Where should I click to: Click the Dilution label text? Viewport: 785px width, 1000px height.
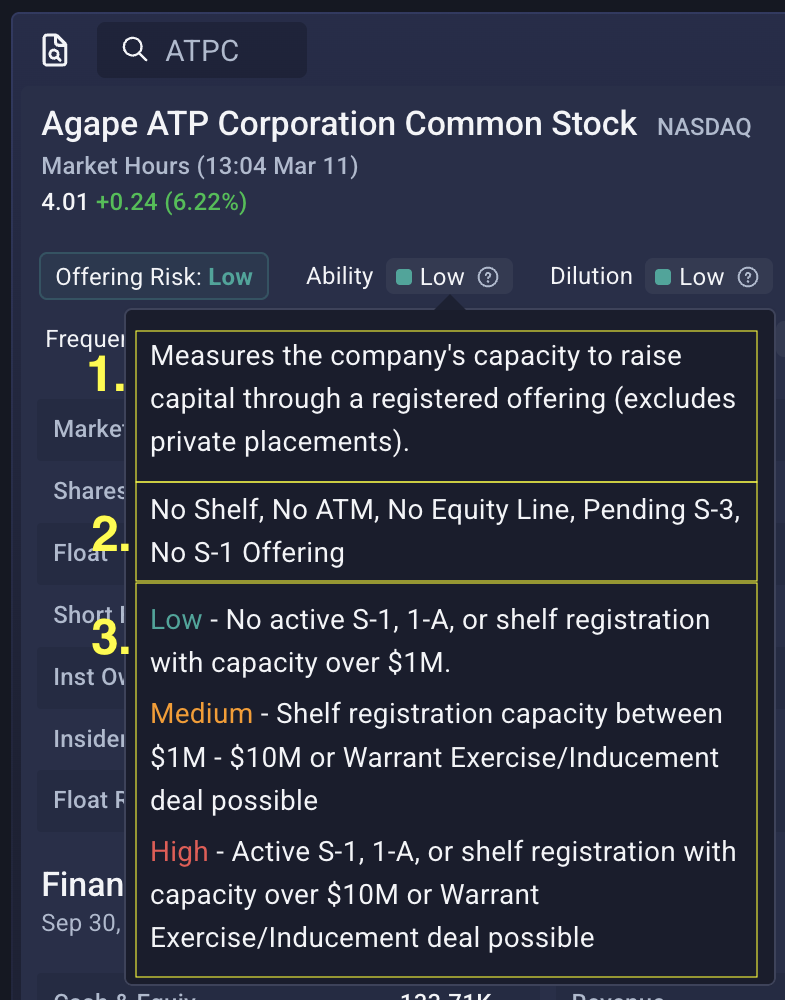(x=591, y=276)
